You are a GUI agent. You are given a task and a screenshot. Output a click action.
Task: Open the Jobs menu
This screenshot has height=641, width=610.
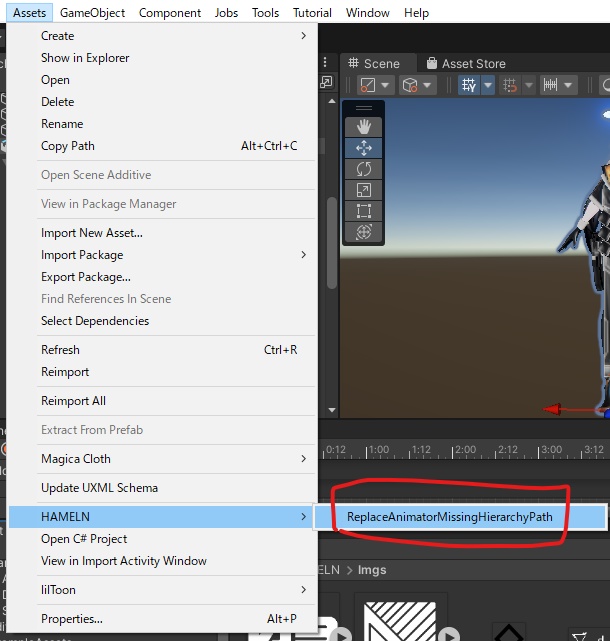point(226,13)
